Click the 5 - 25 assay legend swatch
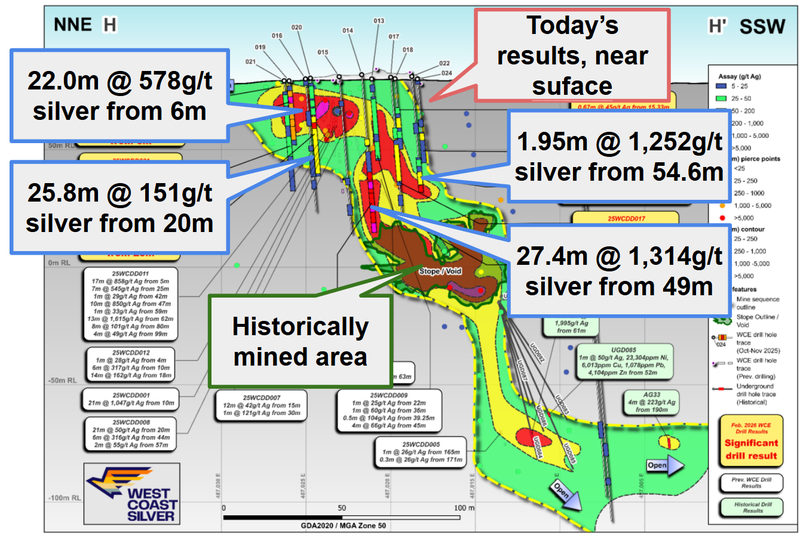The width and height of the screenshot is (800, 538). point(717,87)
